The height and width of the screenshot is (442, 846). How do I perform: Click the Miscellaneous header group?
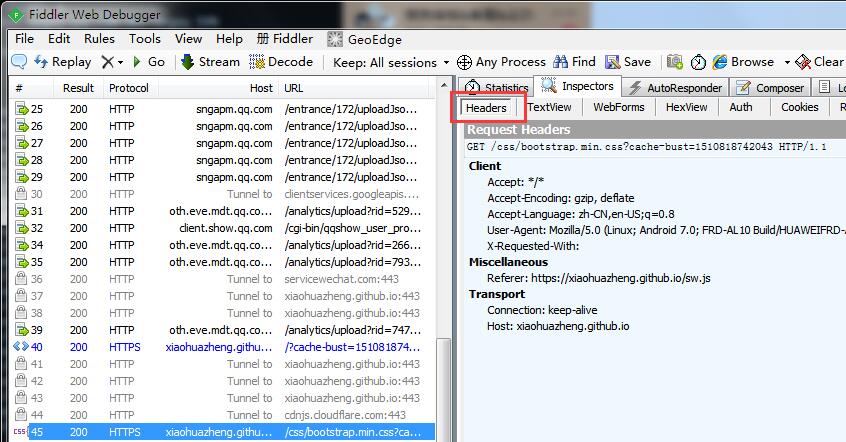coord(508,262)
